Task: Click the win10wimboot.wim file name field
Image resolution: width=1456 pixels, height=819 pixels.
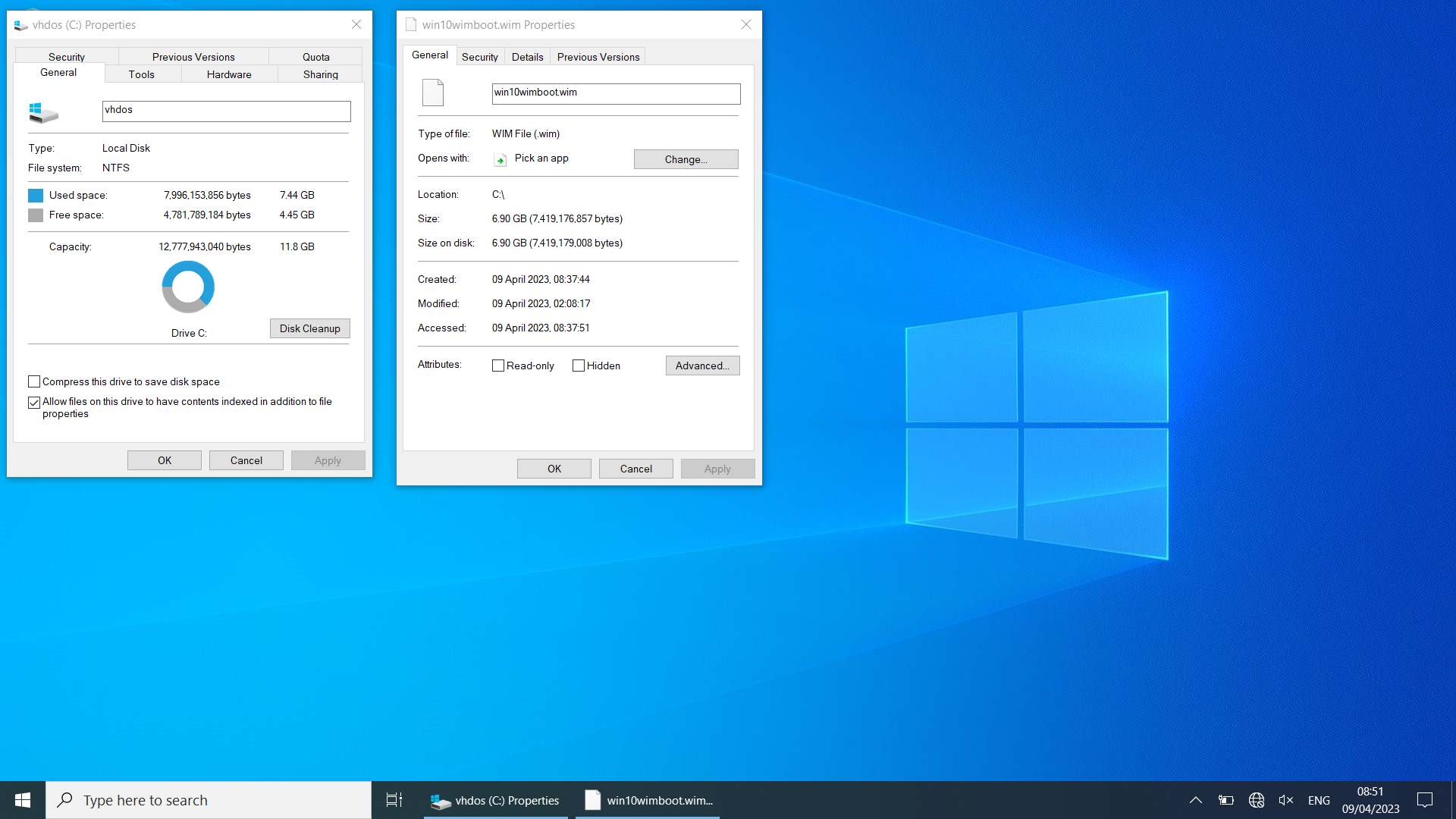Action: point(617,93)
